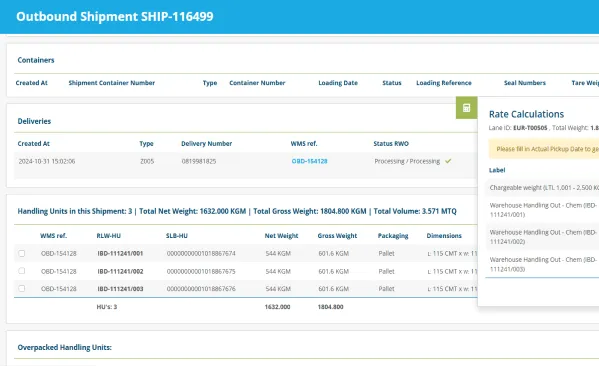Click SLB-HU number 00000000001018867674
The height and width of the screenshot is (366, 599).
point(201,253)
